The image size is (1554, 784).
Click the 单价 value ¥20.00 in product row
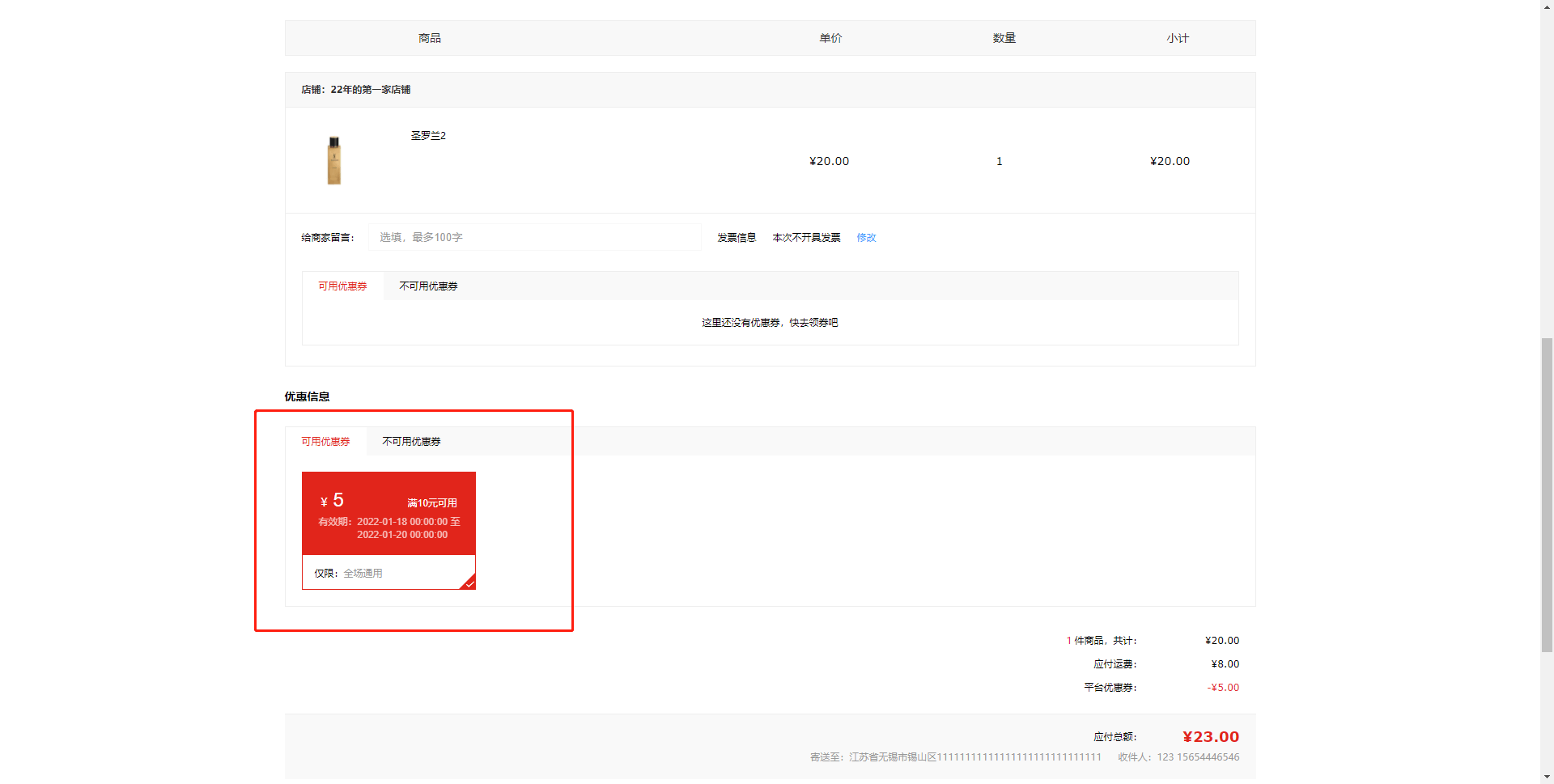coord(829,161)
